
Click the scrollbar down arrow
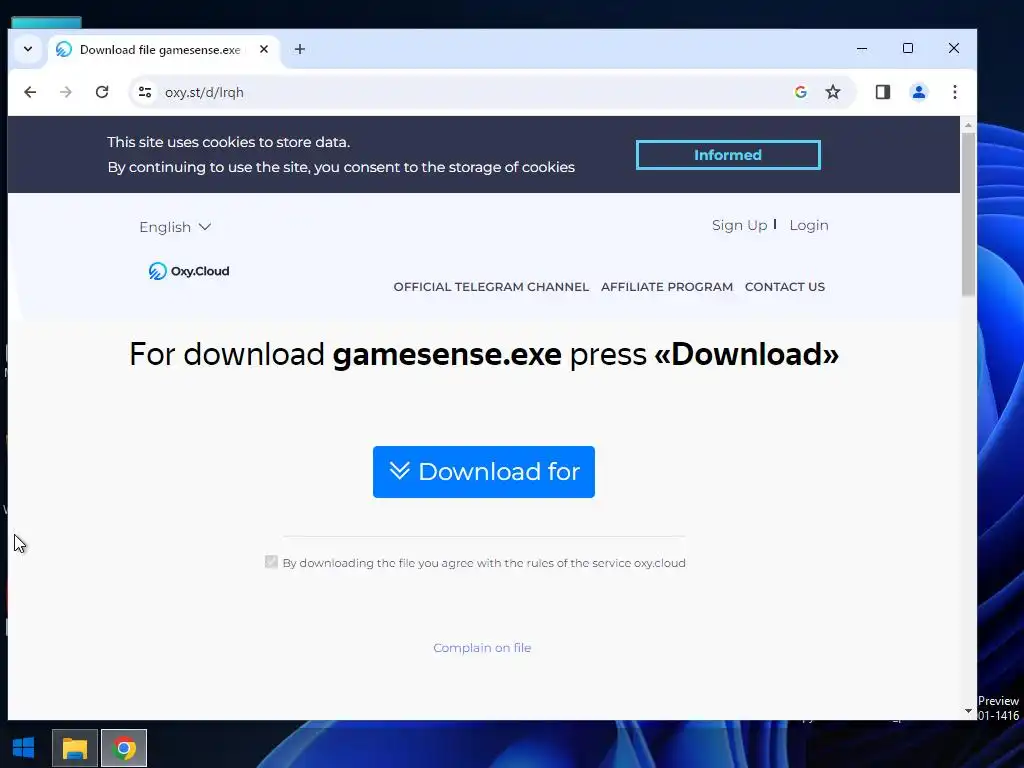[x=968, y=711]
